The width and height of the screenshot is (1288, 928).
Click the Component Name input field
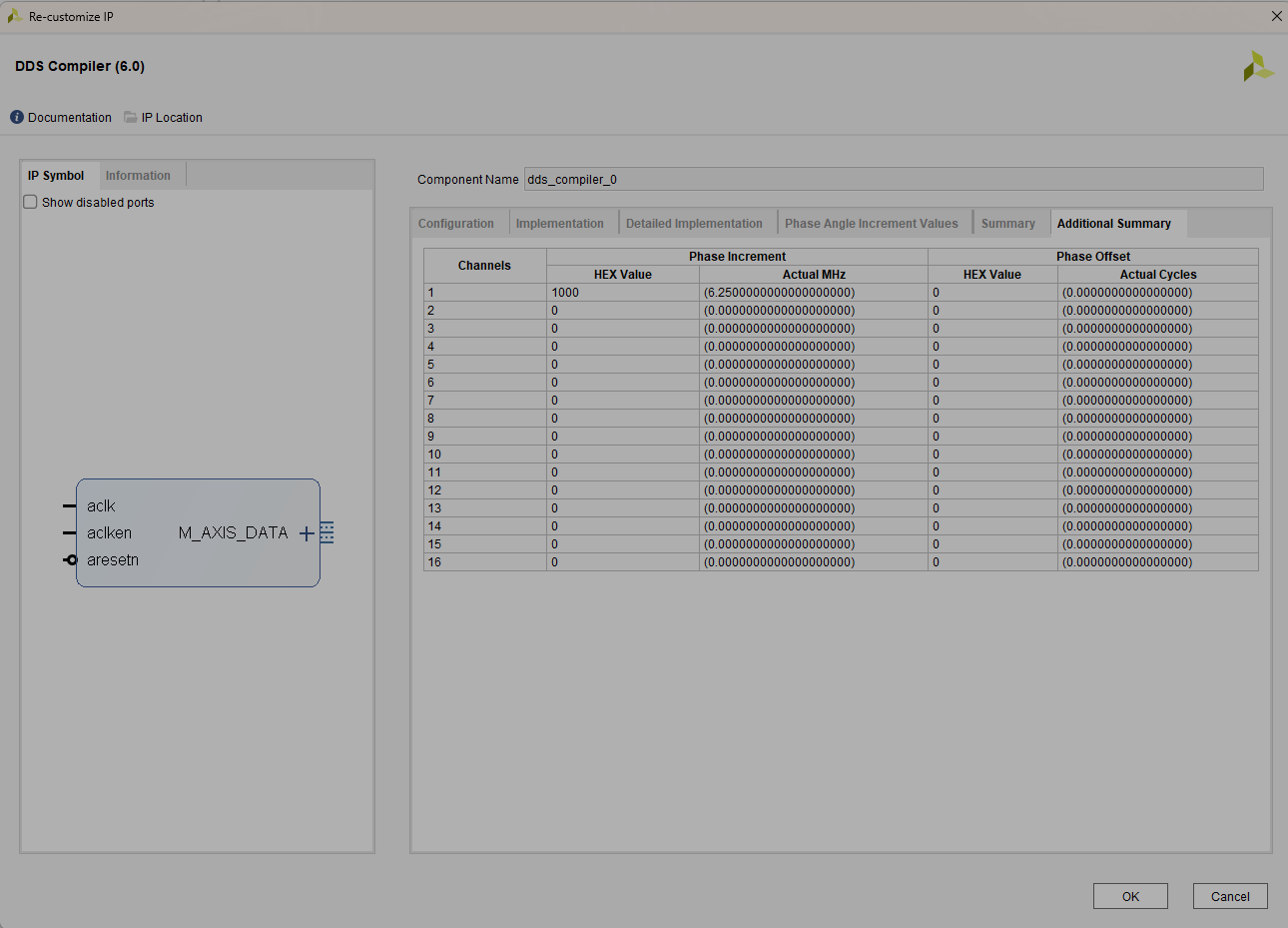(894, 179)
